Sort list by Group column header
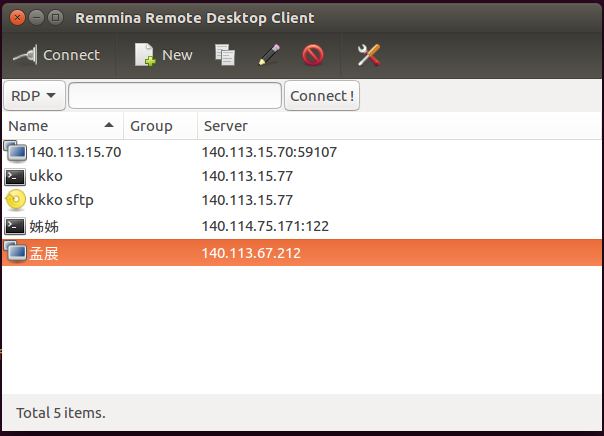The image size is (604, 436). [160, 126]
